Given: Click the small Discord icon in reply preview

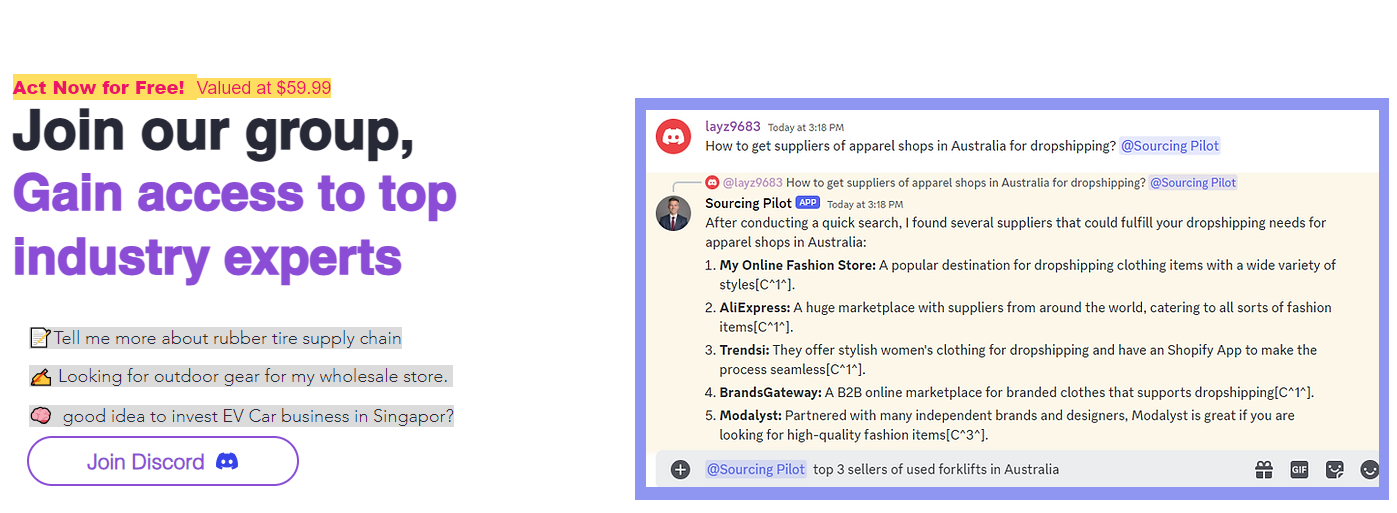Looking at the screenshot, I should pyautogui.click(x=712, y=182).
